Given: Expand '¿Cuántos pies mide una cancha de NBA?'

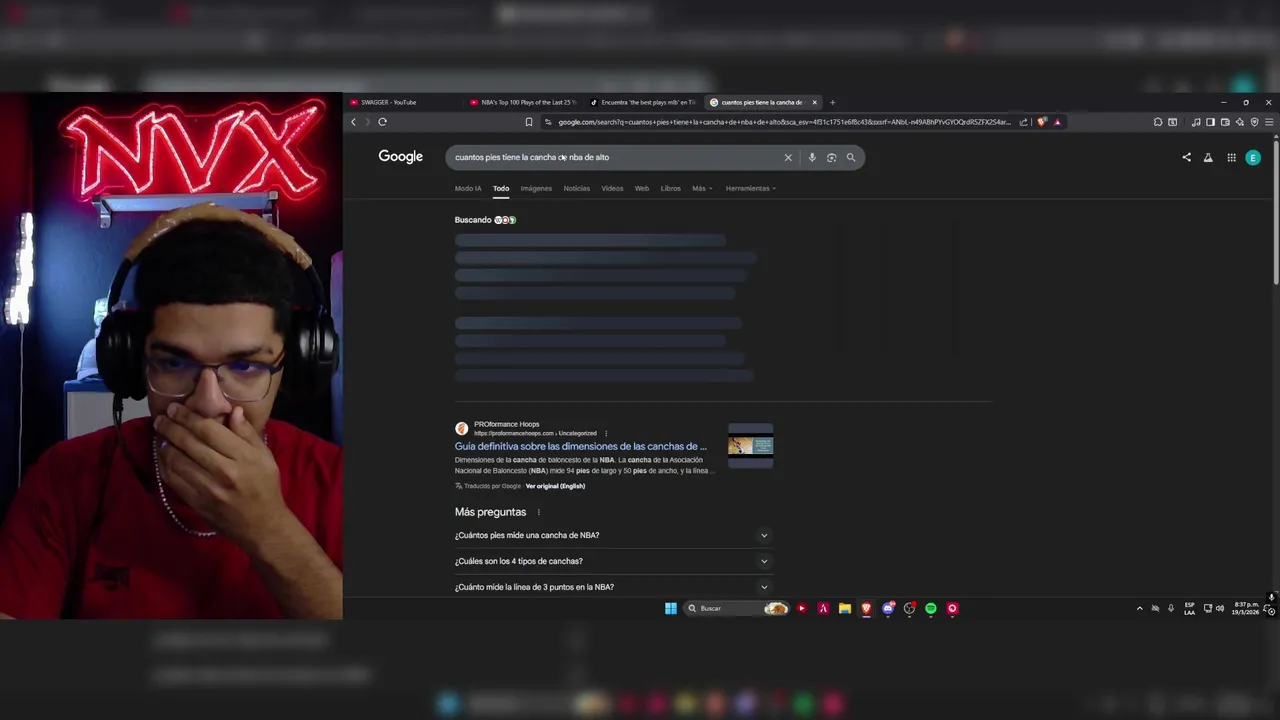Looking at the screenshot, I should click(612, 535).
